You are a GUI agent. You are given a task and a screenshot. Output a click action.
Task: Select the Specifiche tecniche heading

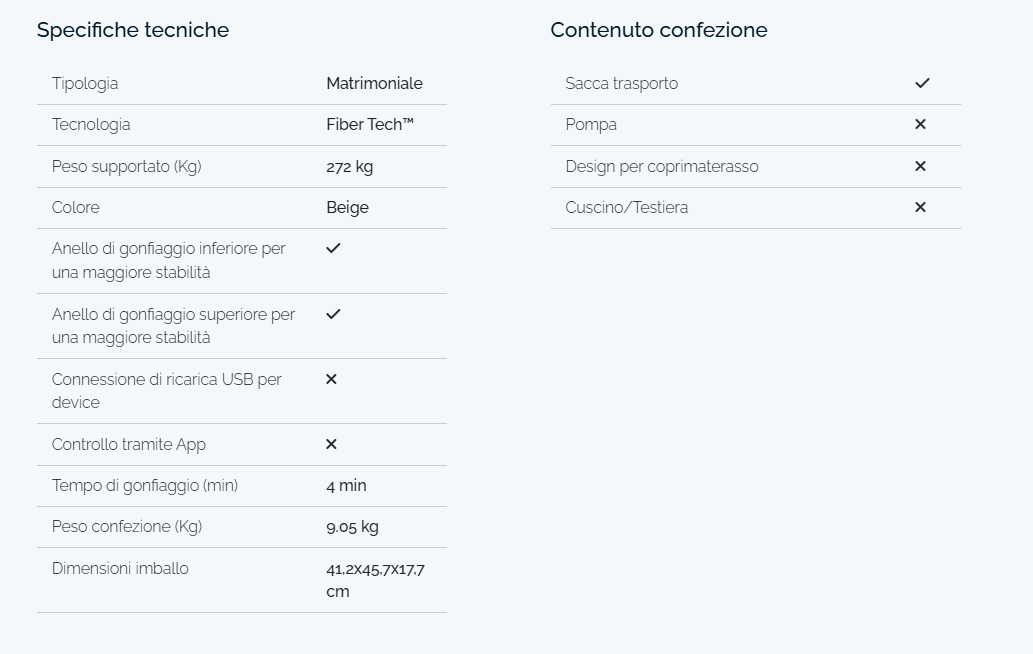133,30
